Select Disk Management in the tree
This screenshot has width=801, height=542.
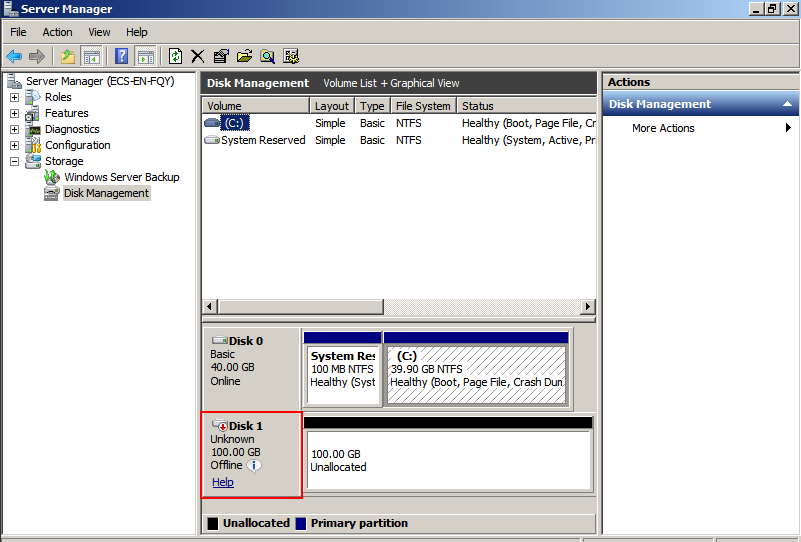click(x=106, y=193)
